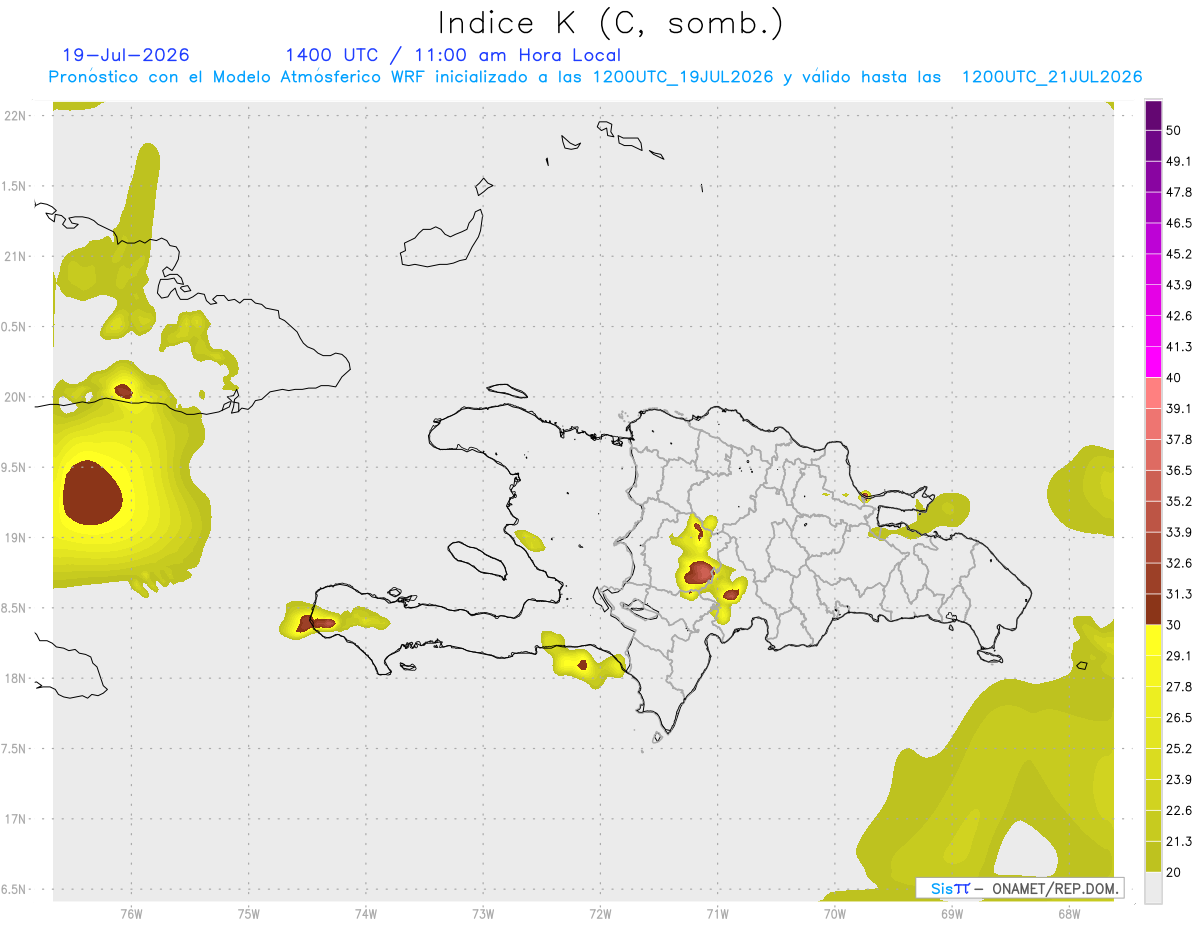Screen dimensions: 1200x927
Task: Click the legend value "21.3"
Action: coord(1179,842)
